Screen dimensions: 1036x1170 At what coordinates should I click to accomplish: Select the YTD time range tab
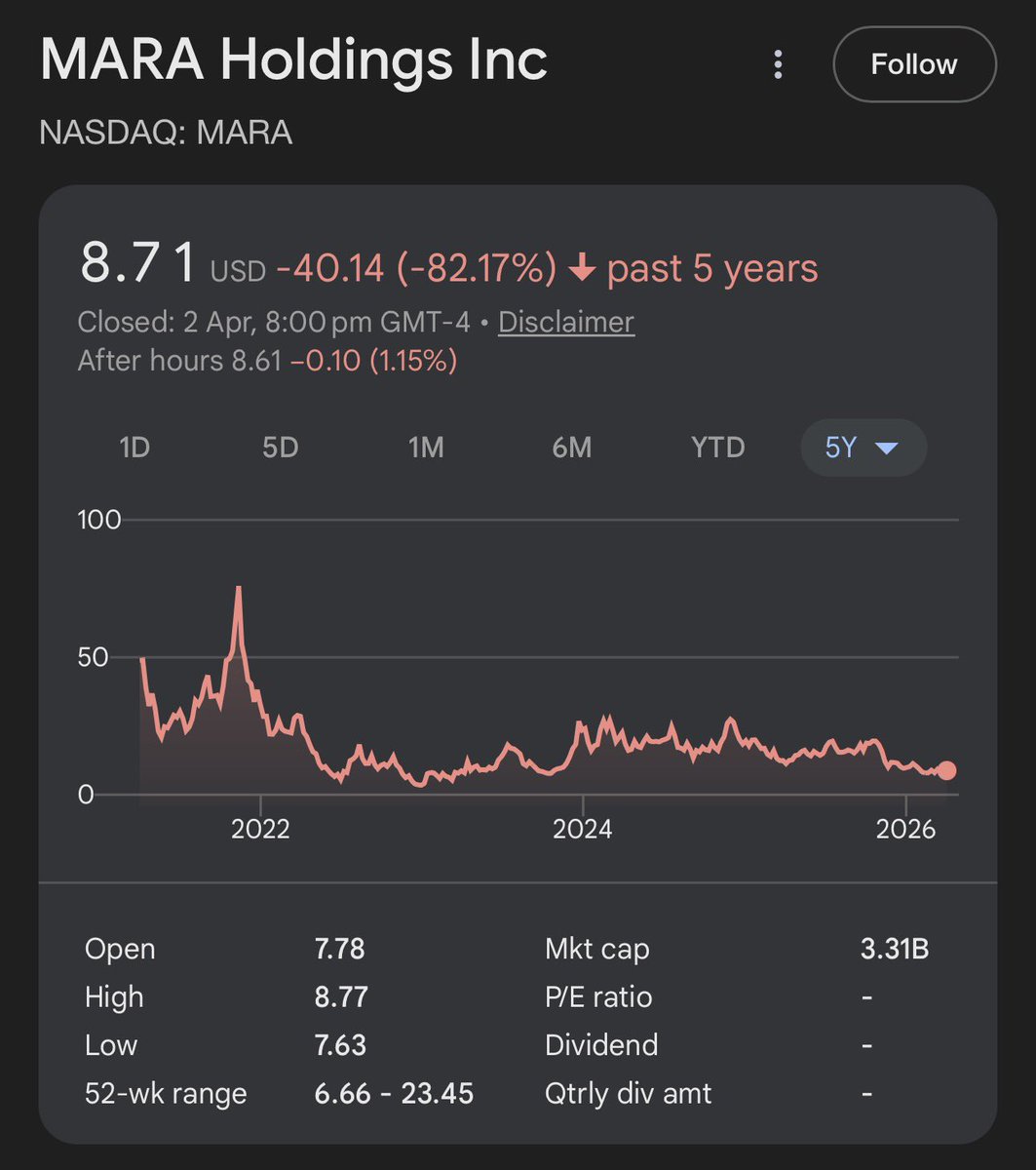717,448
